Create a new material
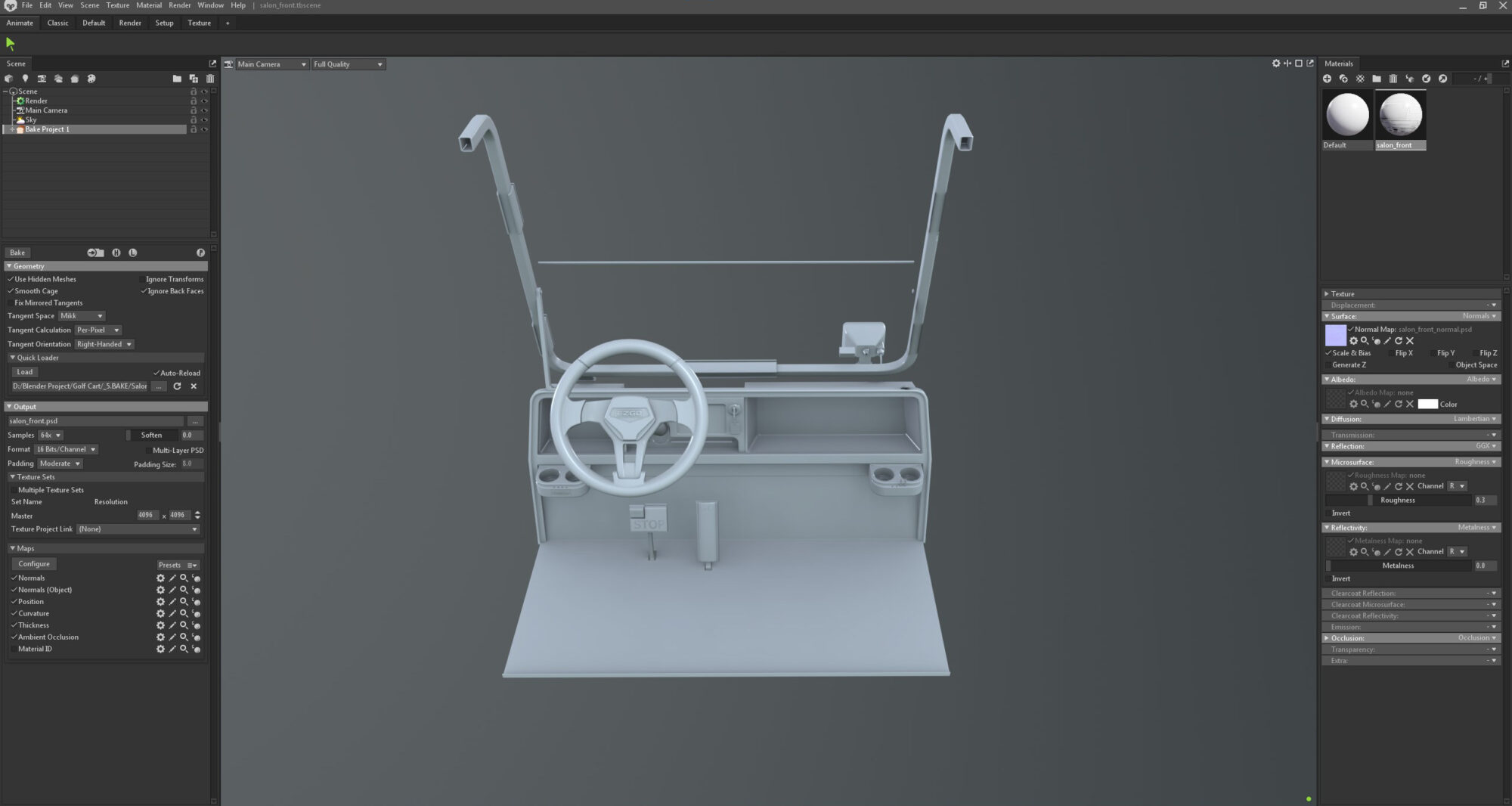Screen dimensions: 1512x806 click(x=1327, y=79)
